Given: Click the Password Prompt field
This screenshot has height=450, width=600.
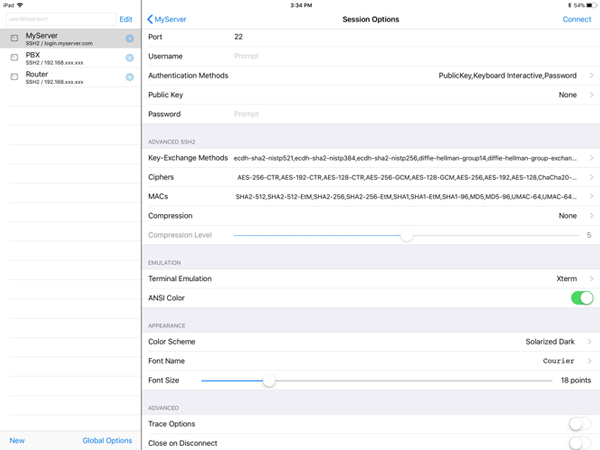Looking at the screenshot, I should 246,114.
